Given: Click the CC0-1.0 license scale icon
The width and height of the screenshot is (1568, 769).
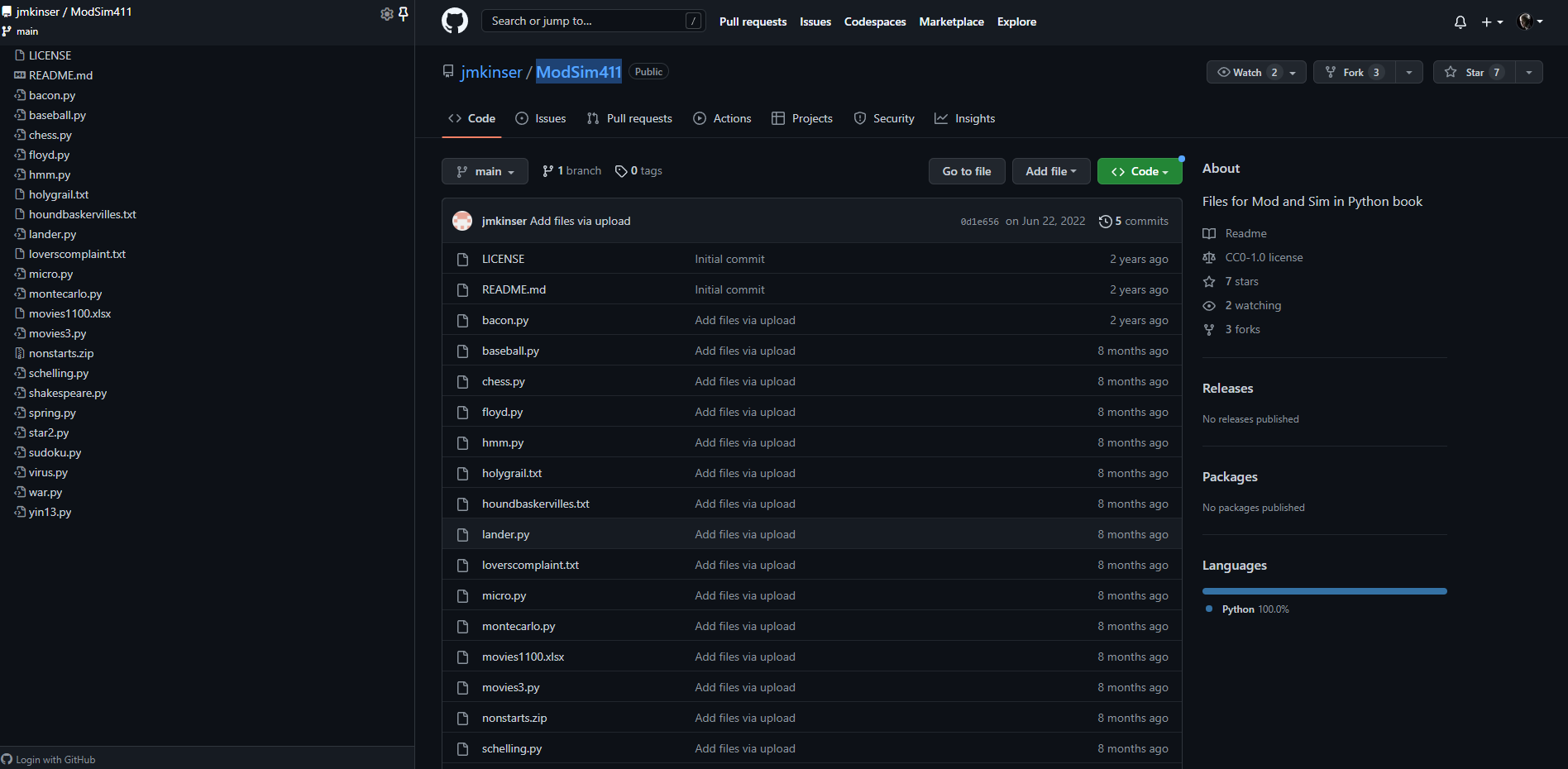Looking at the screenshot, I should (x=1209, y=257).
